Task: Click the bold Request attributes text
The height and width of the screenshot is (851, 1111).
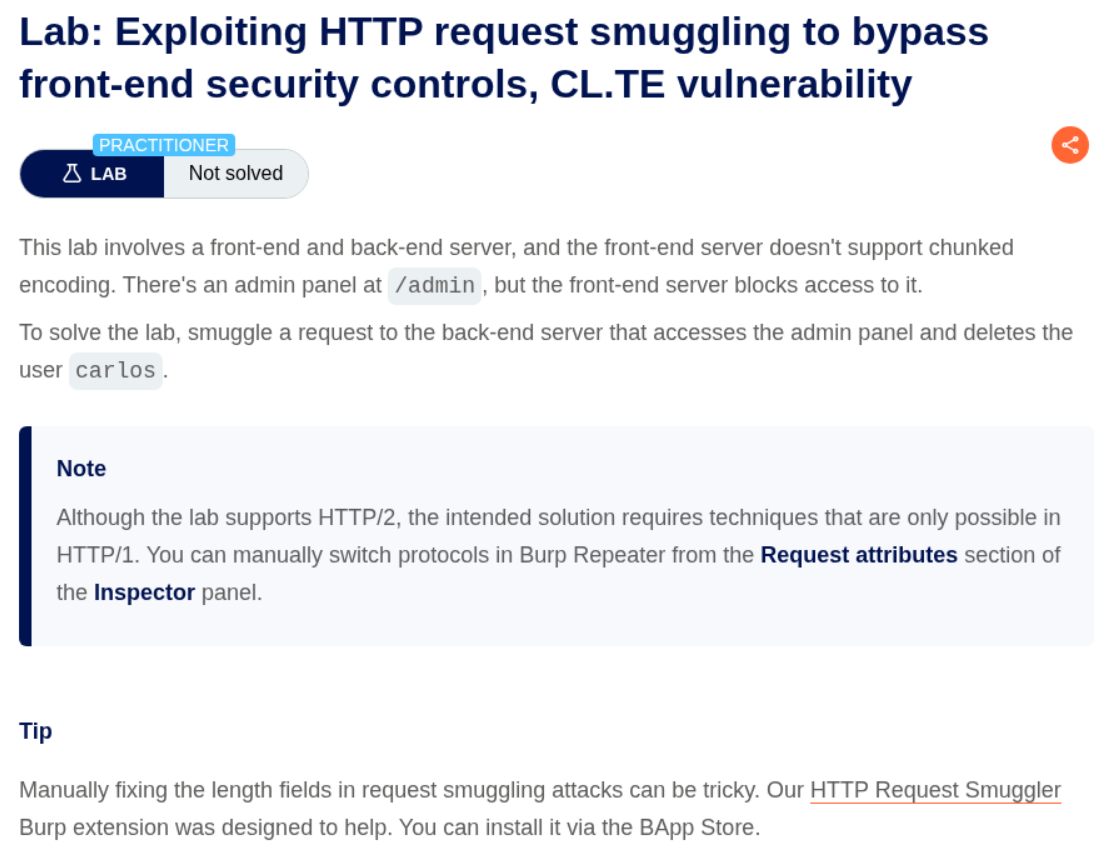Action: (x=859, y=555)
